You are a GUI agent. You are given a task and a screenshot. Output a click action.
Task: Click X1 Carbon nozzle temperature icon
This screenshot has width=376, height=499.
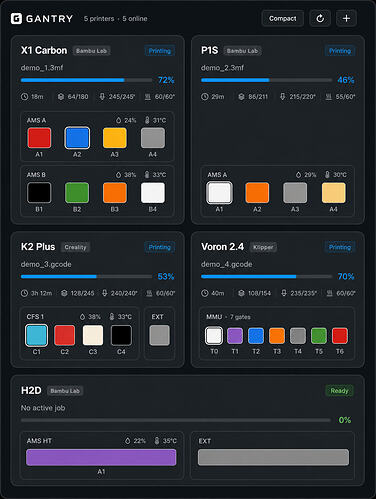tap(102, 97)
